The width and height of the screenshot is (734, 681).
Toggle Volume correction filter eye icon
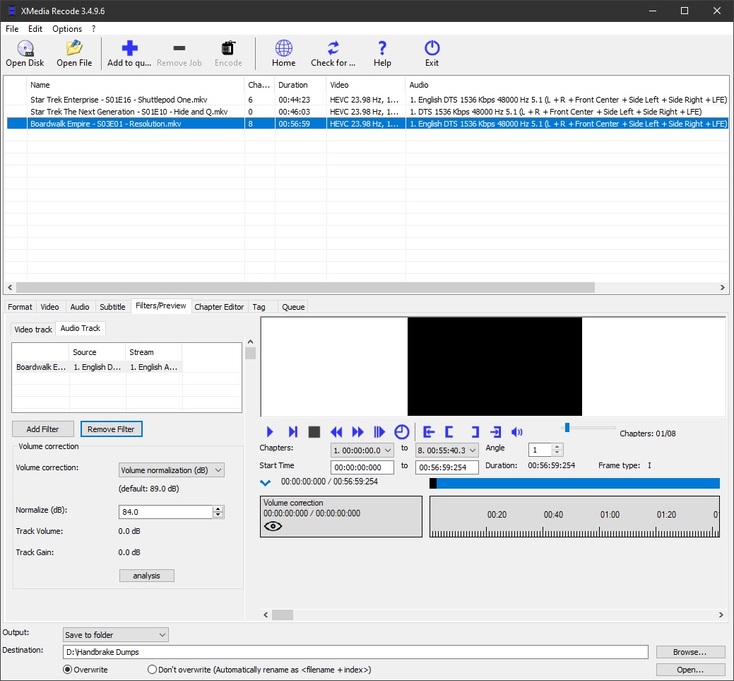273,526
